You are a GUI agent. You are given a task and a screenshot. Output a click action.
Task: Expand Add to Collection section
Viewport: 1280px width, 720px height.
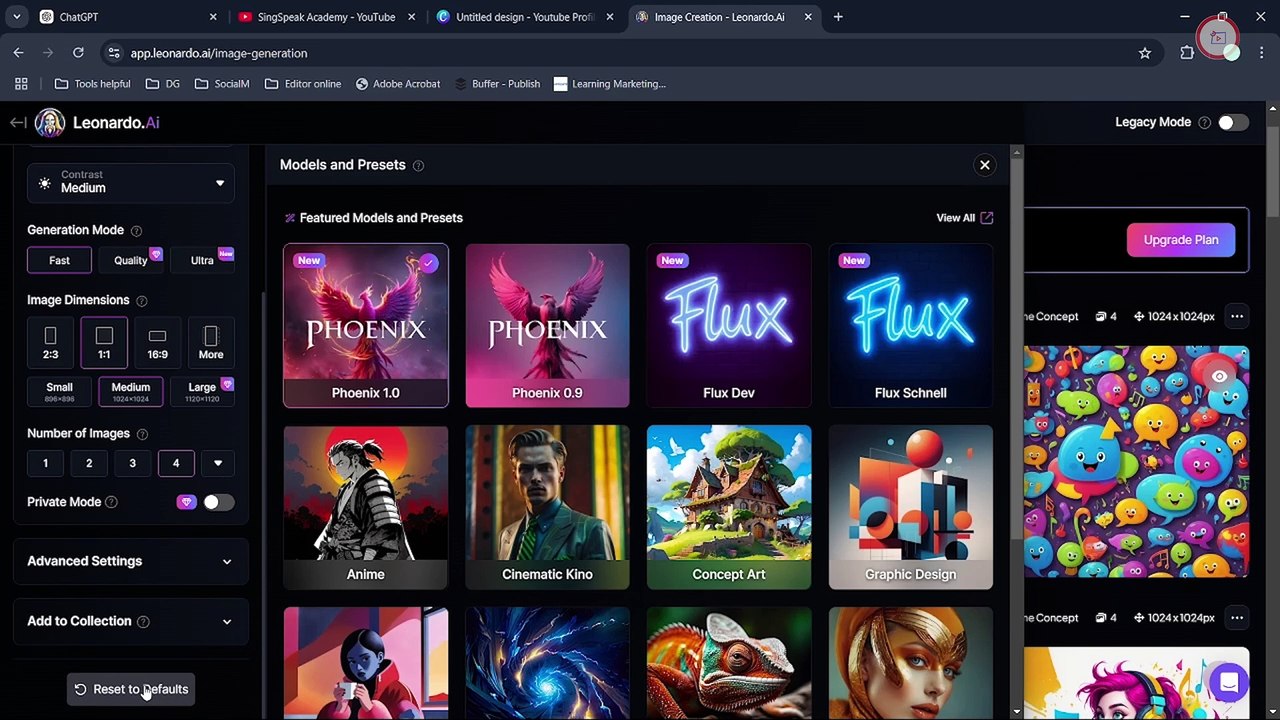(x=130, y=621)
